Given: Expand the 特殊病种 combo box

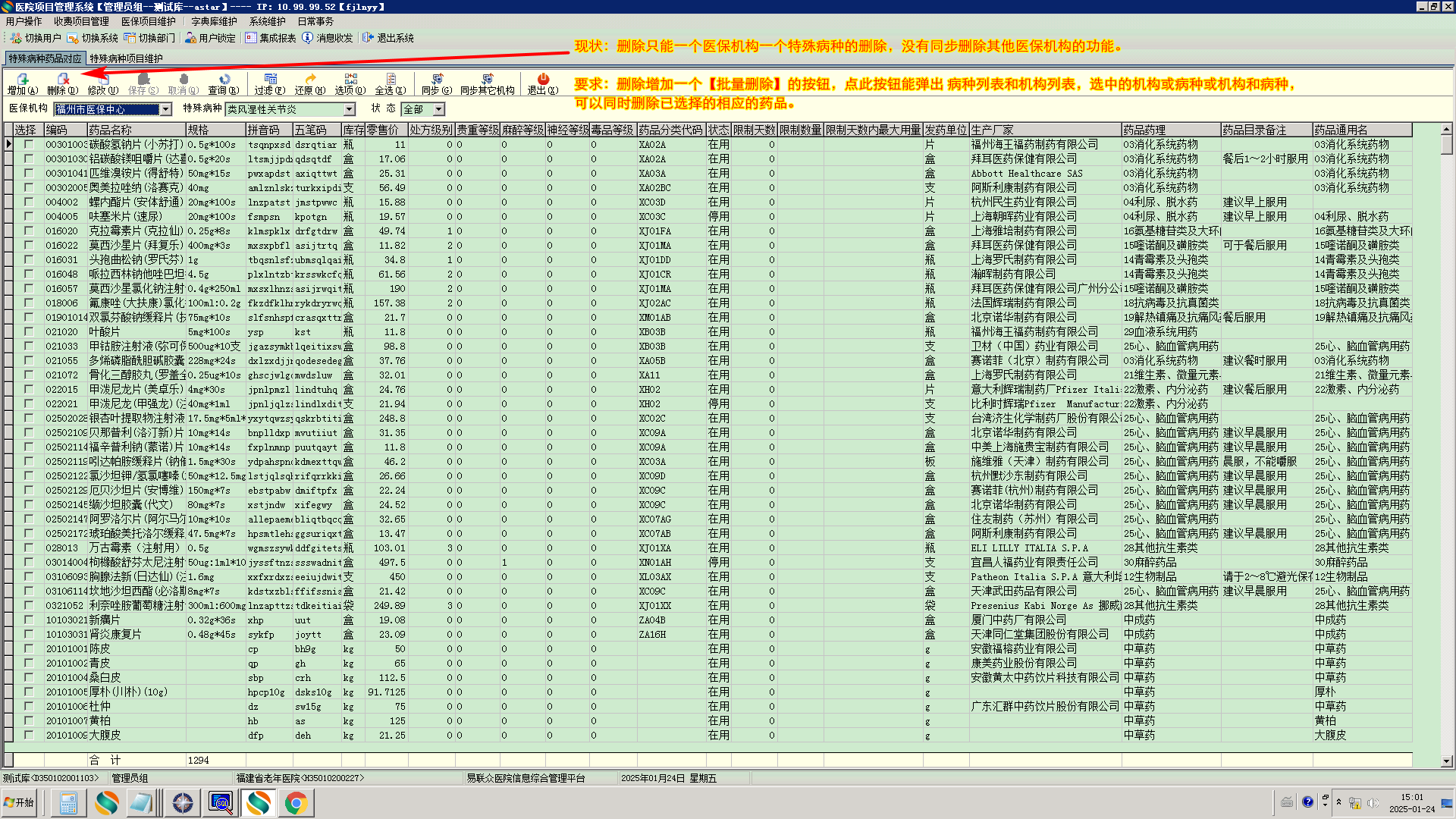Looking at the screenshot, I should pyautogui.click(x=349, y=110).
